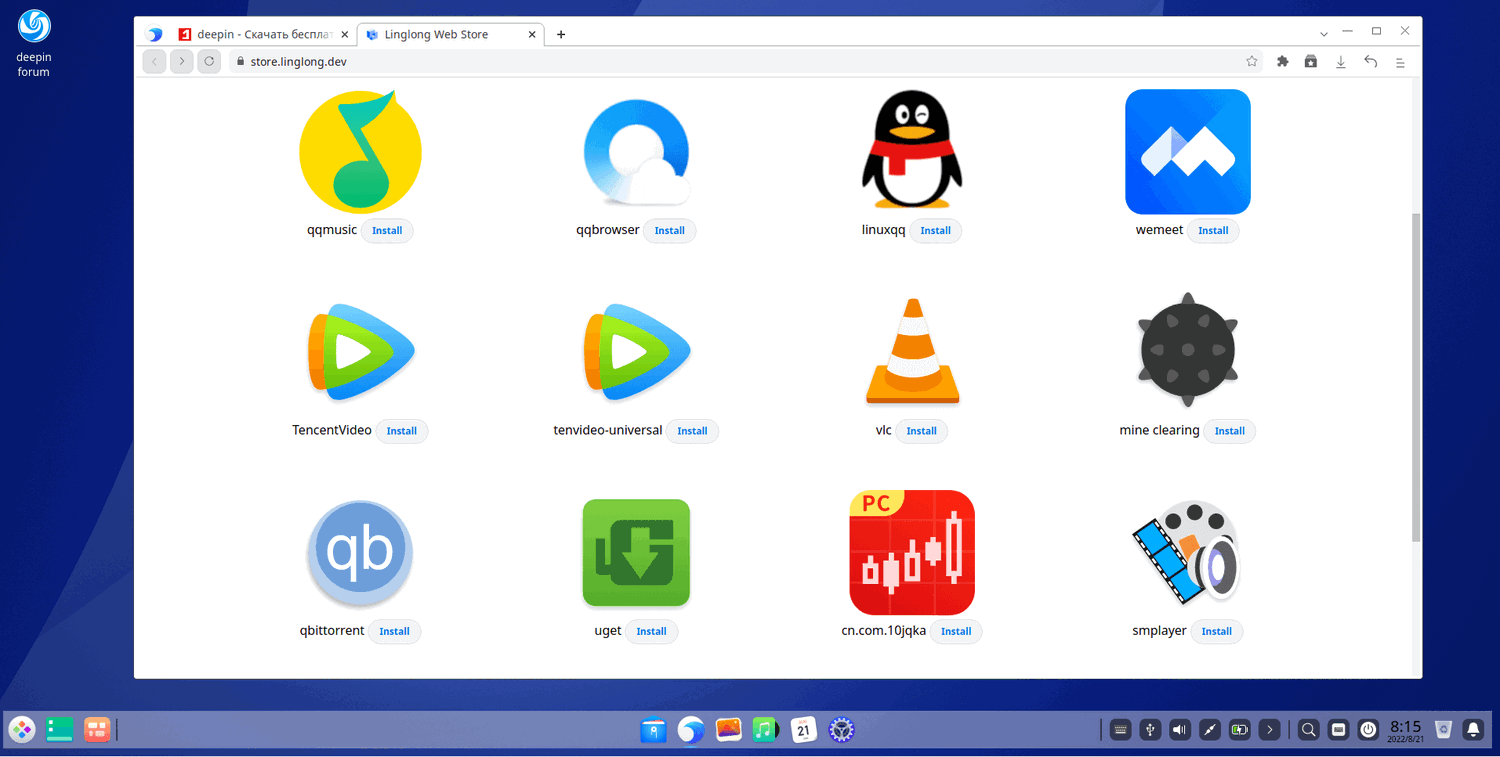Viewport: 1500px width, 757px height.
Task: Open the notification bell in dock
Action: pos(1473,730)
